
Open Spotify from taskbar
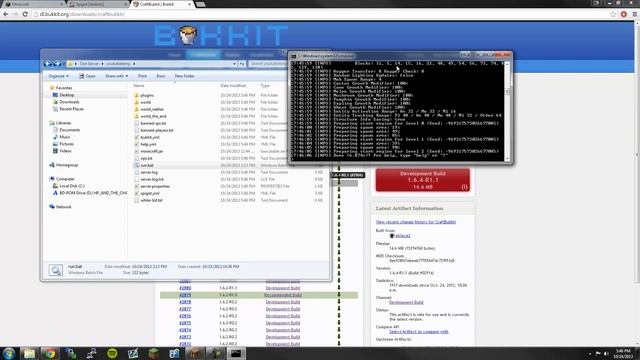(x=112, y=353)
